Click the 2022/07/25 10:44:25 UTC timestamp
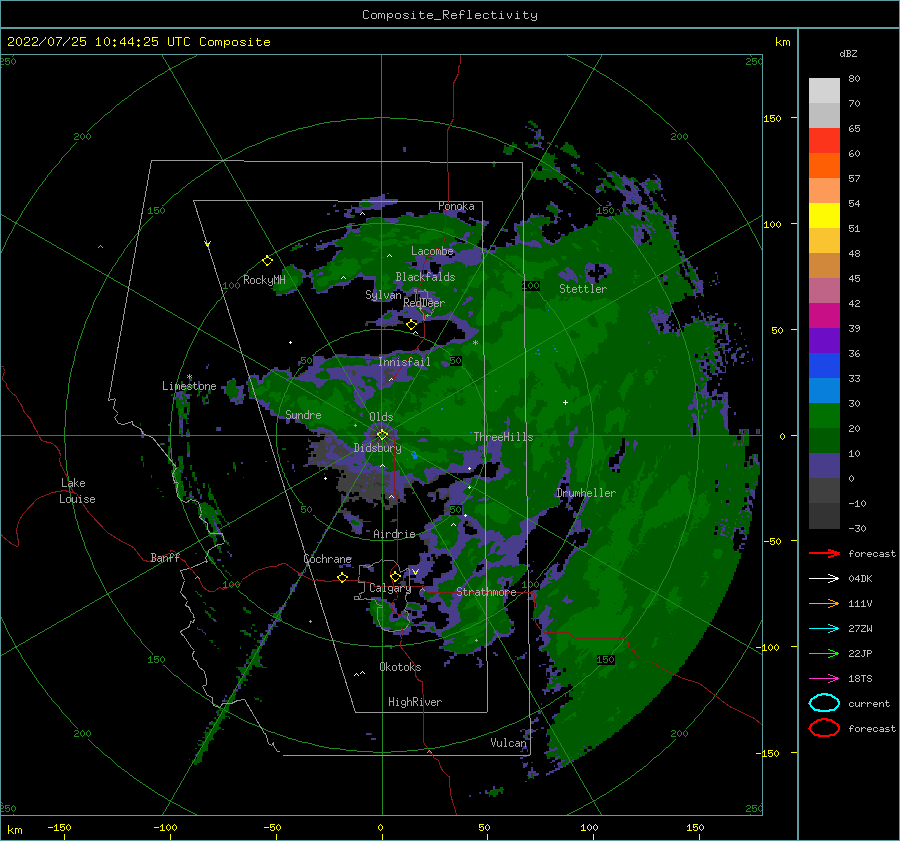Viewport: 900px width, 841px height. tap(99, 42)
